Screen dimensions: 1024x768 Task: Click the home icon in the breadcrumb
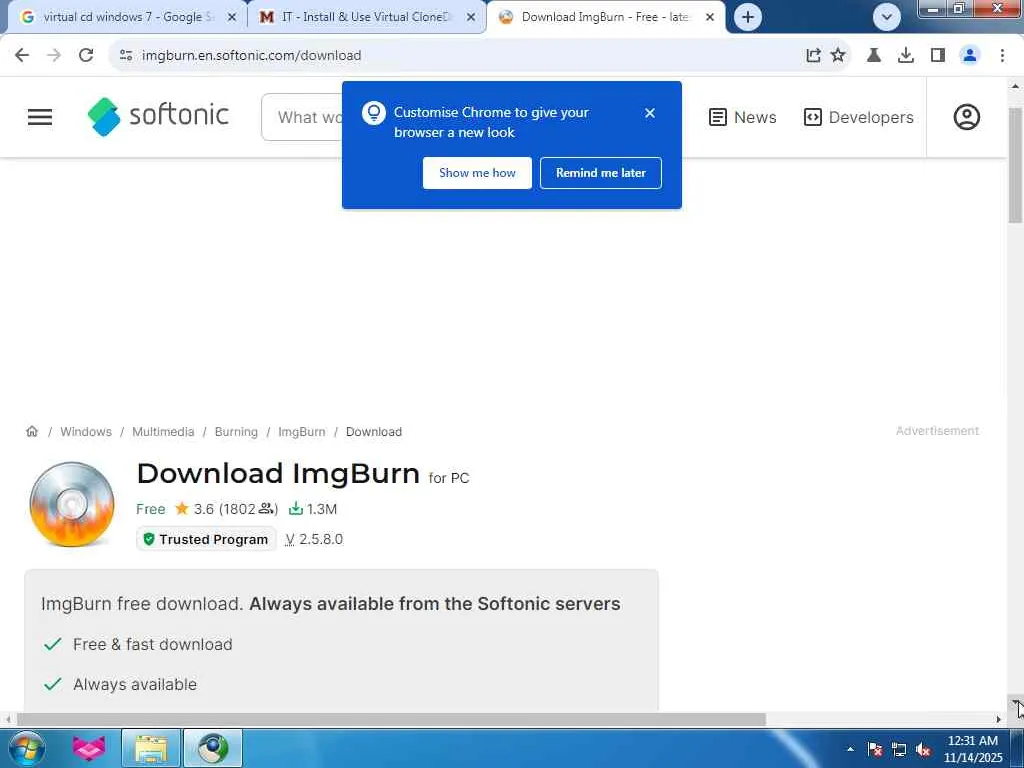(32, 431)
